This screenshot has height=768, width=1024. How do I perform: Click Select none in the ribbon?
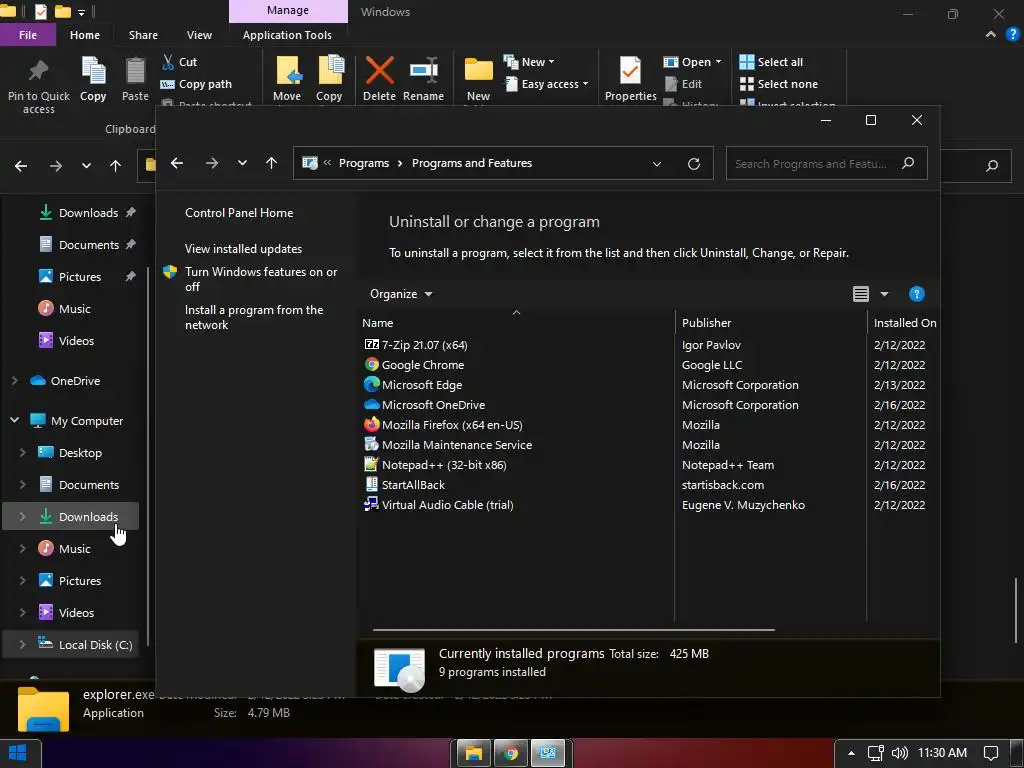pos(778,84)
